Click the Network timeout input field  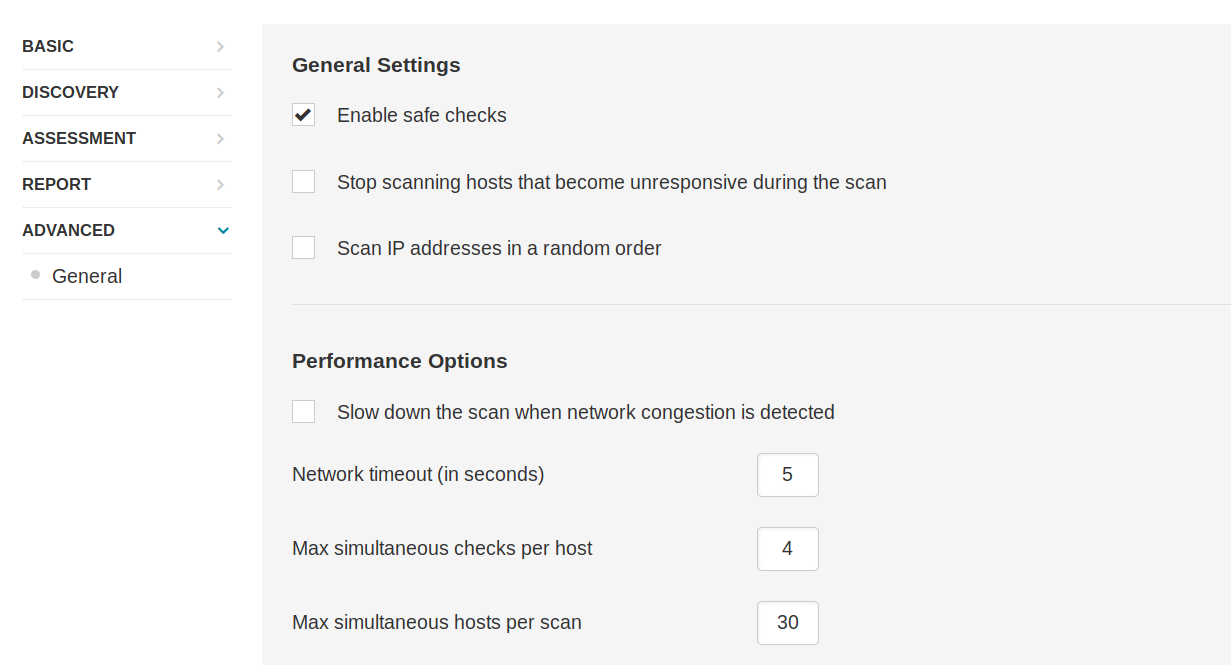[787, 475]
